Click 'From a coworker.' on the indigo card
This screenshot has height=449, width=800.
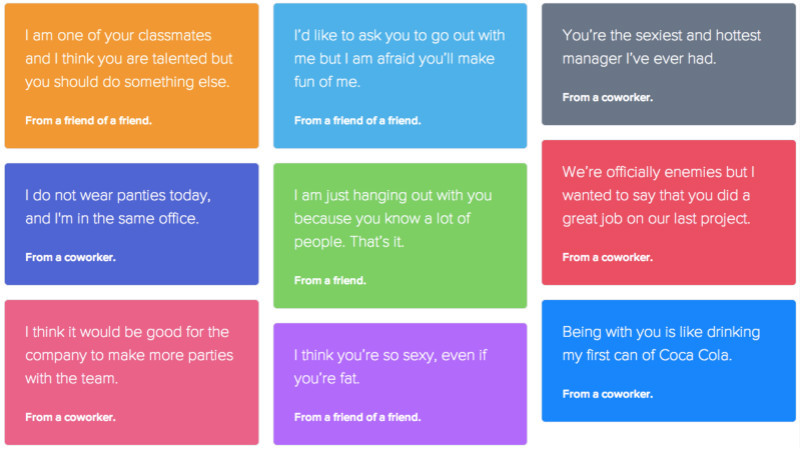[70, 258]
